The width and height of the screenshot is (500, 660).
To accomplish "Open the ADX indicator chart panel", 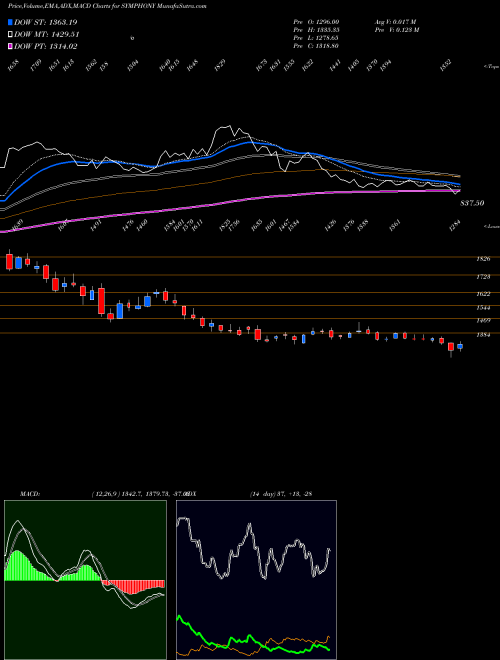I will click(x=256, y=580).
